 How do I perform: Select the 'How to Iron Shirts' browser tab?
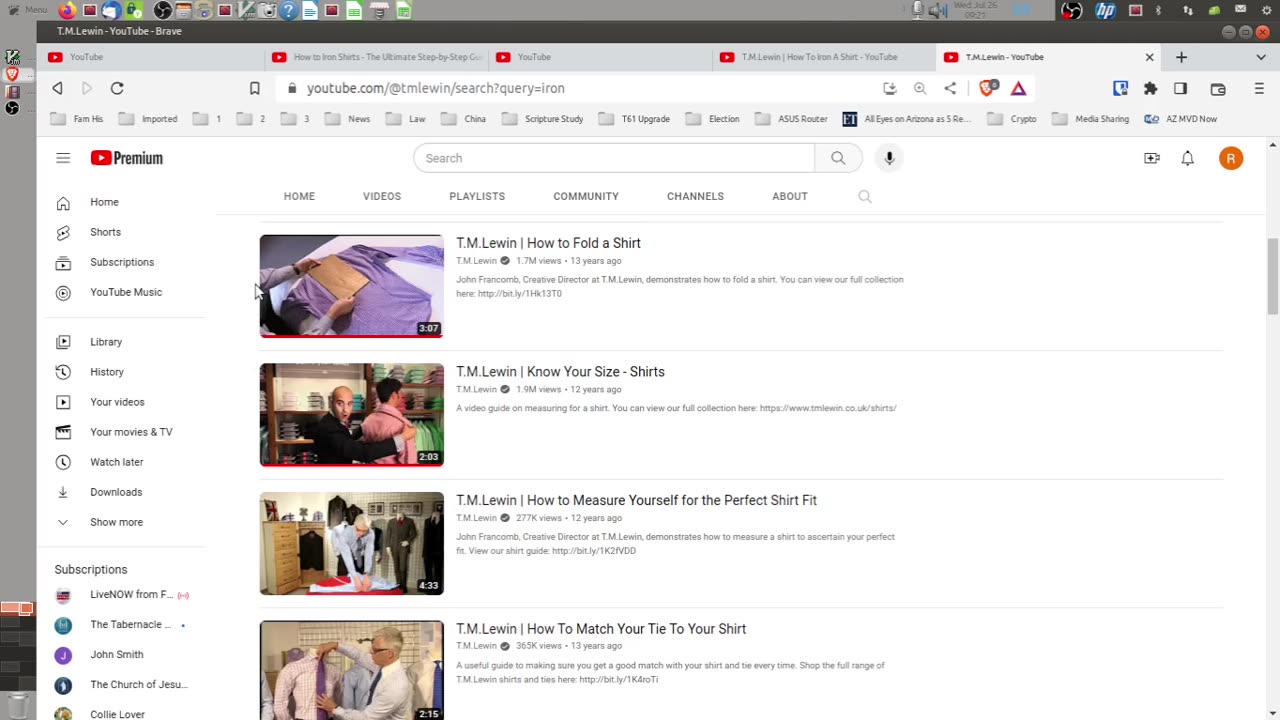[x=377, y=57]
